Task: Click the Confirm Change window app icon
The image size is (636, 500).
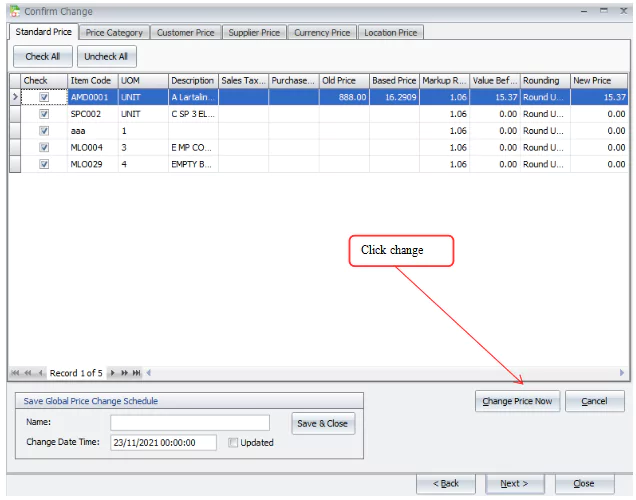Action: (15, 11)
